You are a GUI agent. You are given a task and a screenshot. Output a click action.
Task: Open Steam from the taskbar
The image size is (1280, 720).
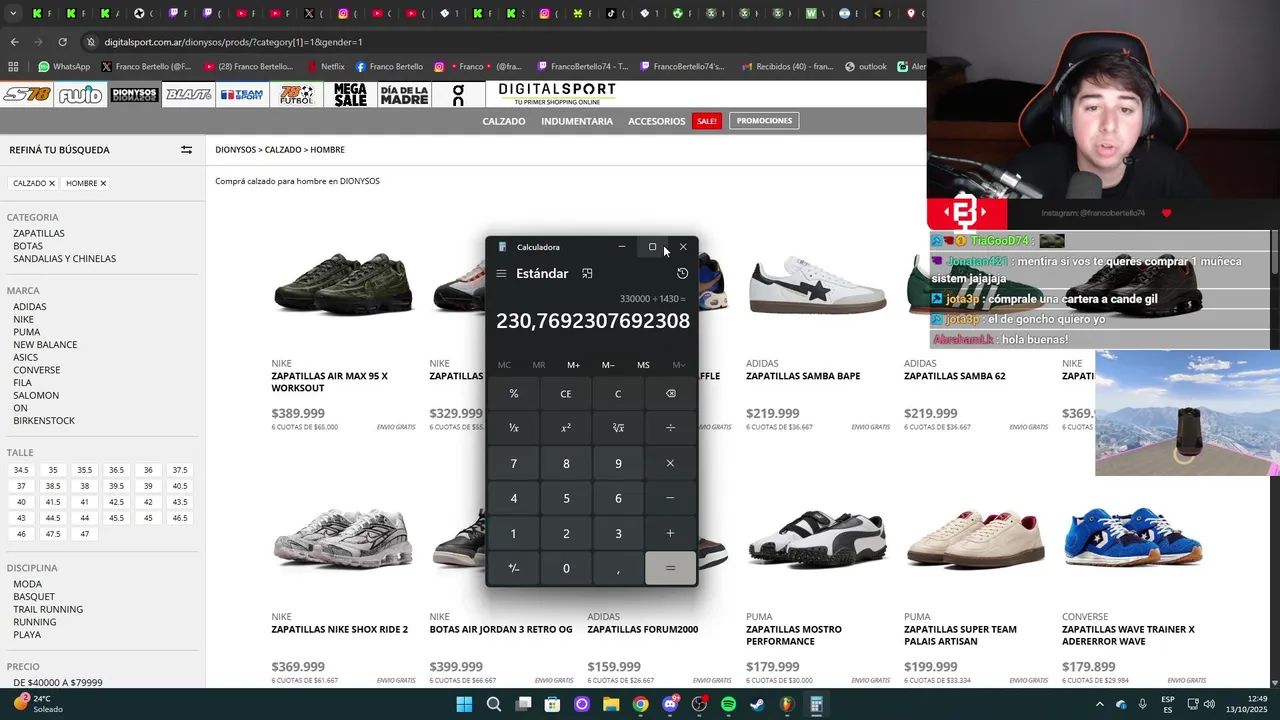758,704
